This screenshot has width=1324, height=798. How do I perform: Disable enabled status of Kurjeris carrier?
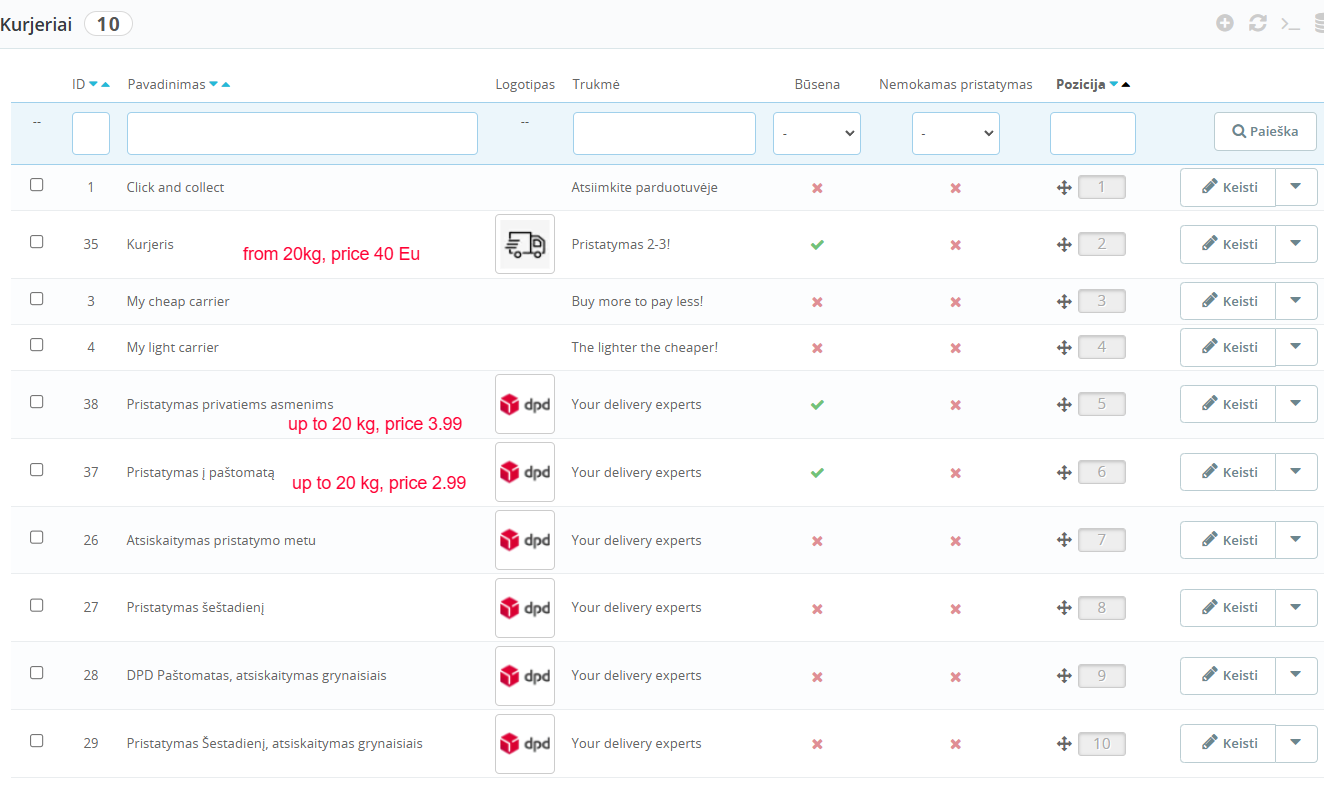click(x=817, y=245)
